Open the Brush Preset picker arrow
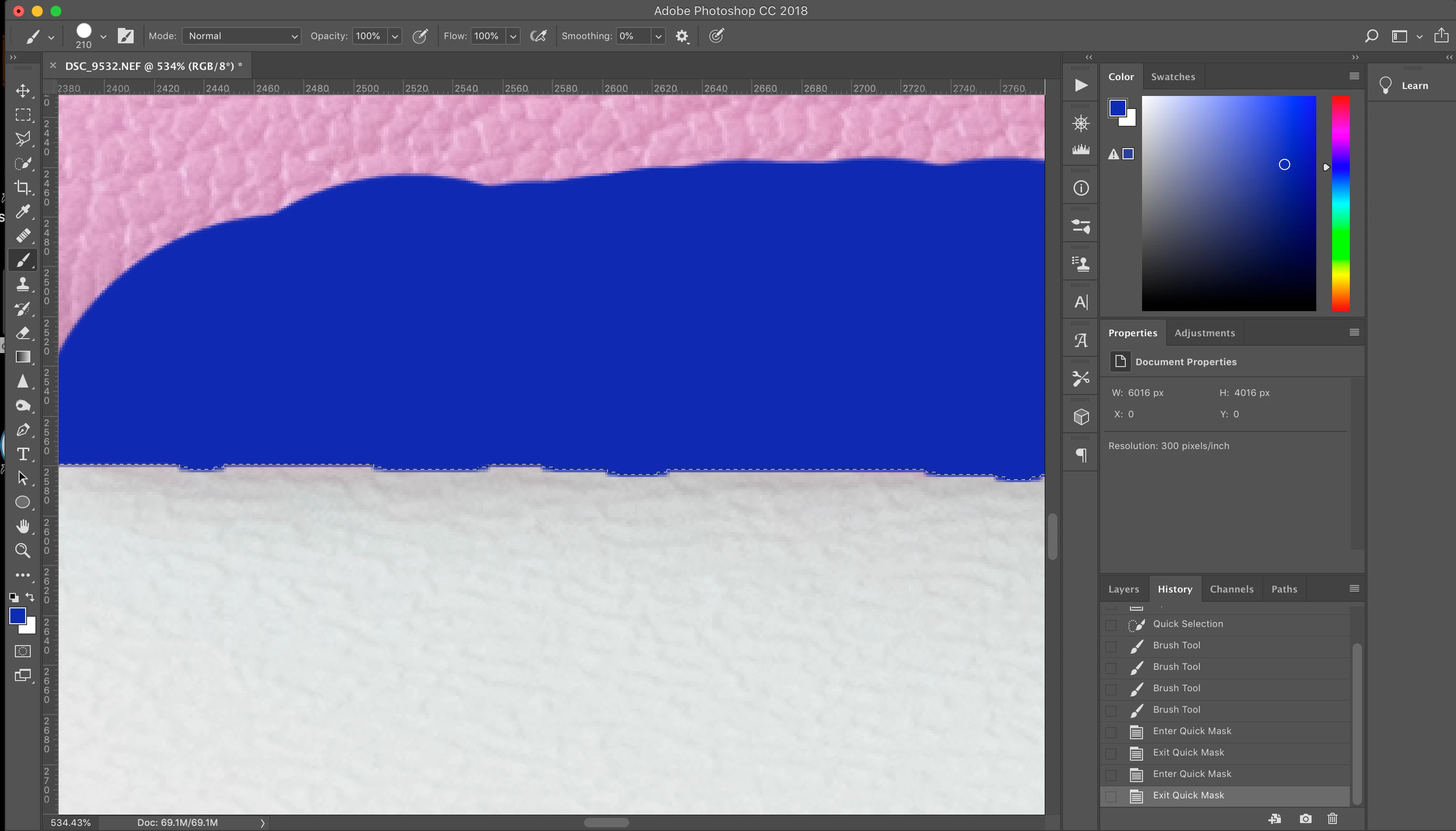 (x=103, y=36)
